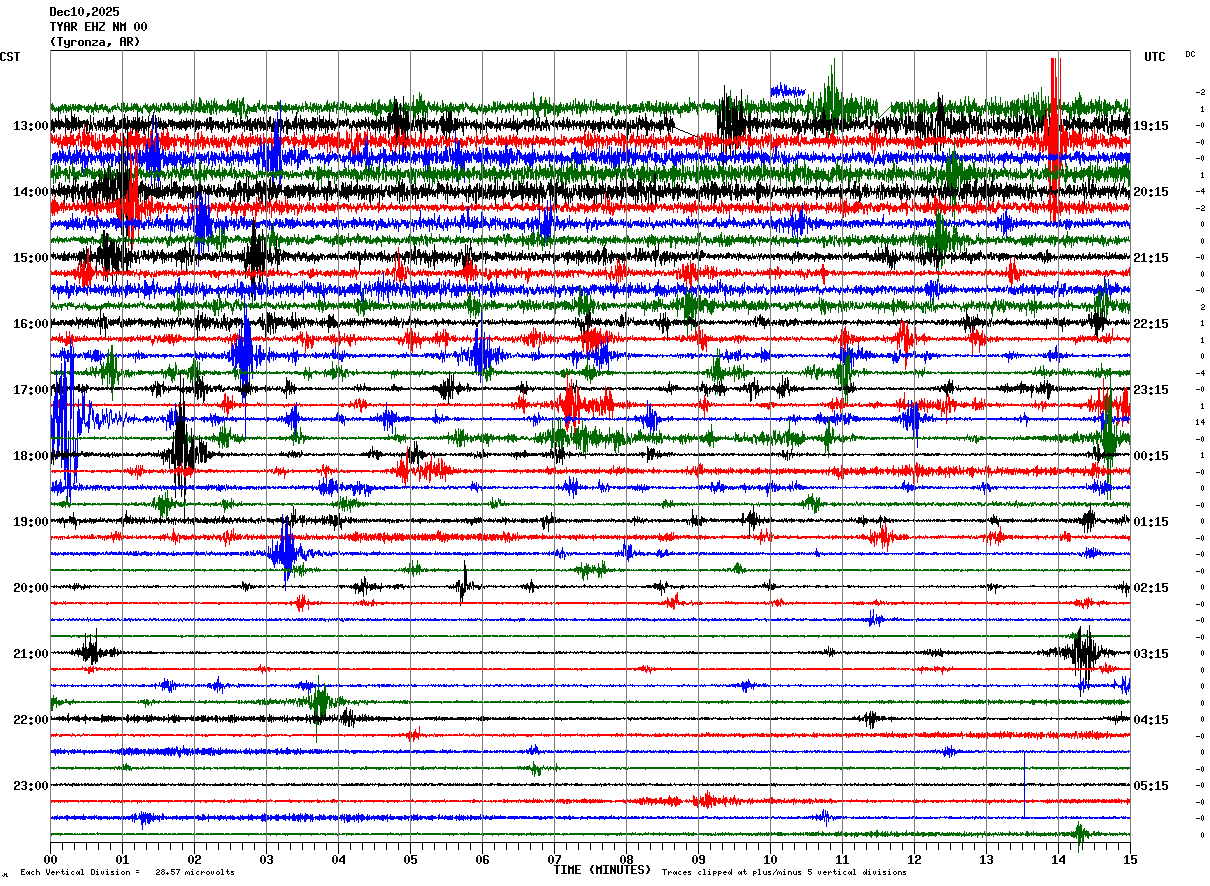
Task: Click 'Each Vertical Division = 28.57 microvolts' note
Action: click(127, 872)
